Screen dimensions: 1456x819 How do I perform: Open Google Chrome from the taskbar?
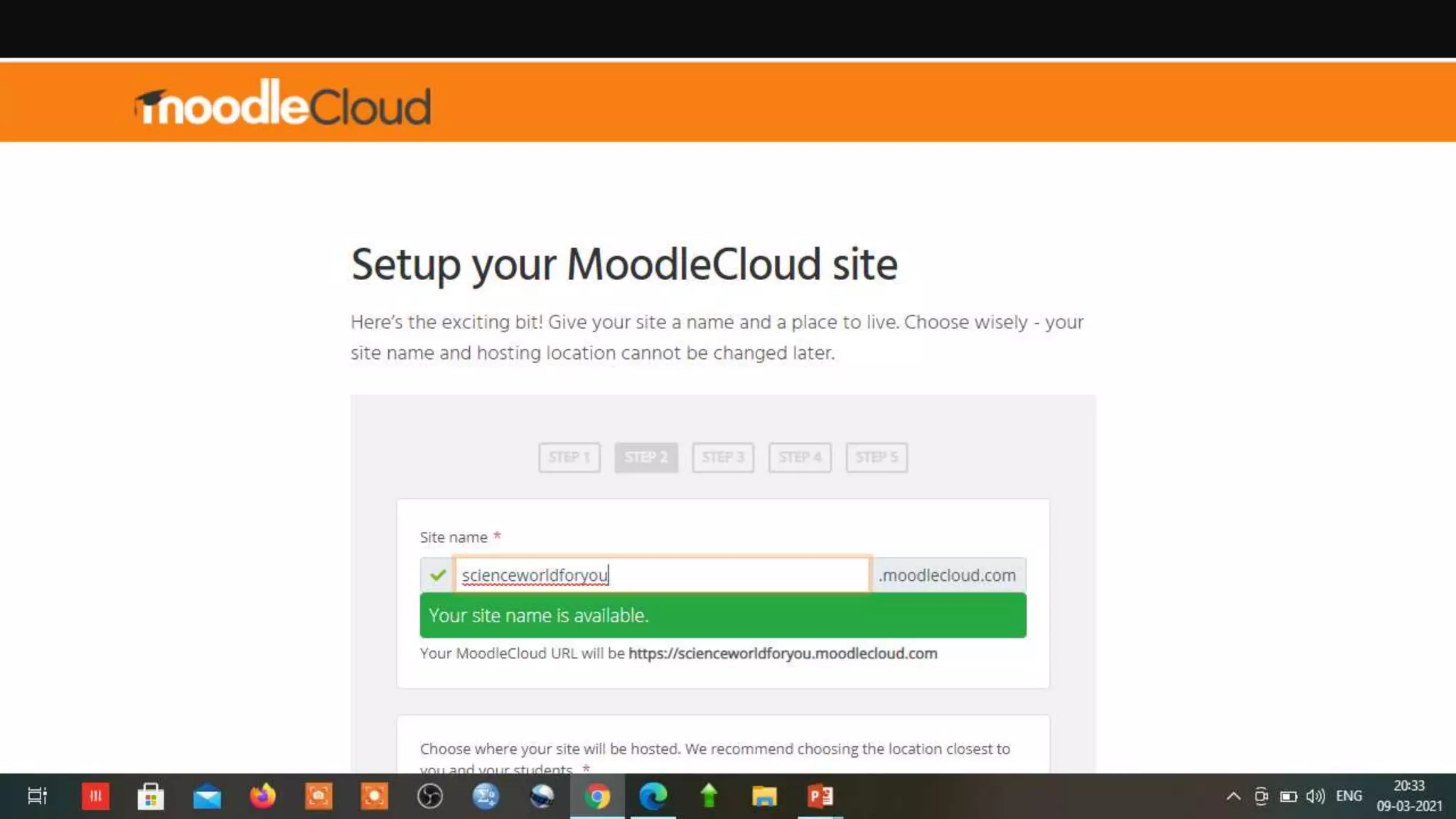(597, 796)
